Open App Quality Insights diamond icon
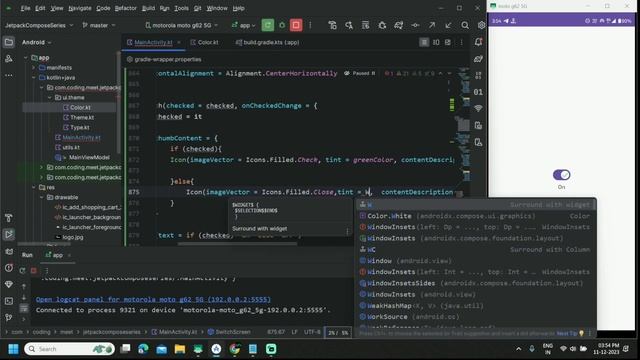The image size is (640, 360). pos(9,284)
